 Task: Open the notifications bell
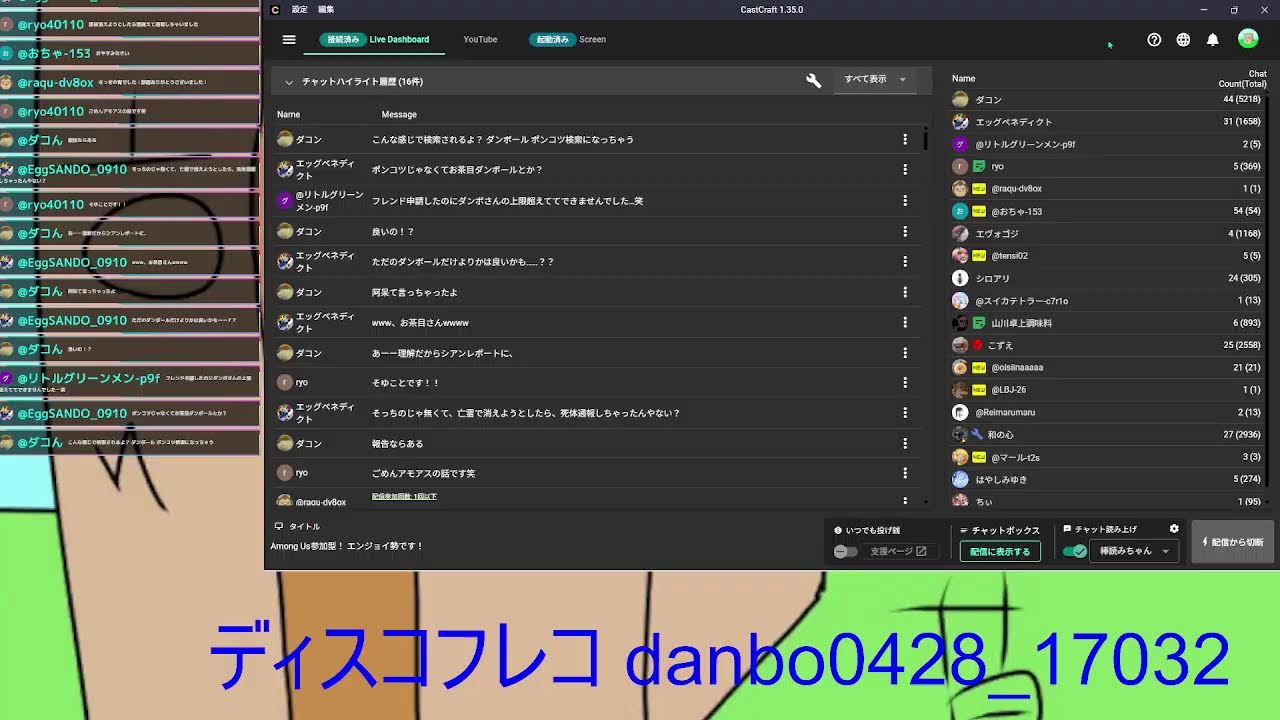[1212, 40]
